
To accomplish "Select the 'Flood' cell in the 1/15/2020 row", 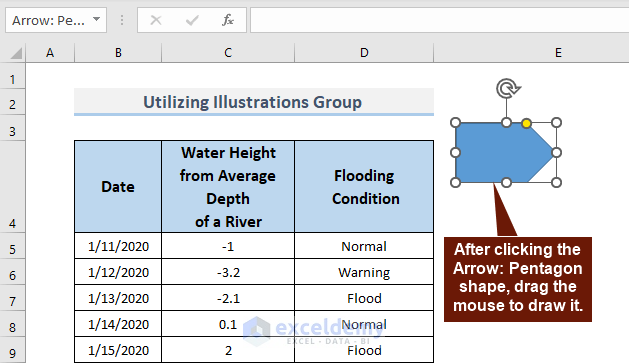I will pos(364,350).
